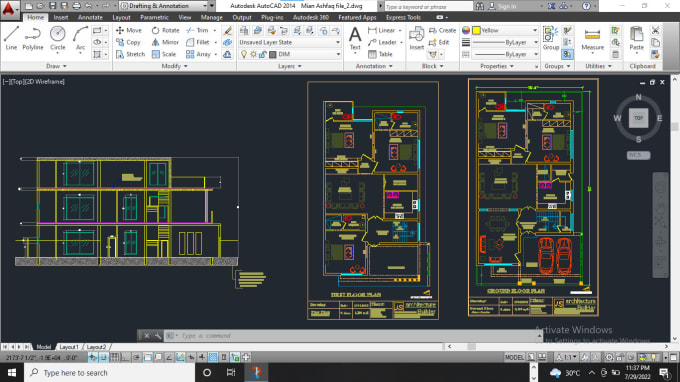Toggle MODEL space button in status bar
680x382 pixels.
(514, 357)
